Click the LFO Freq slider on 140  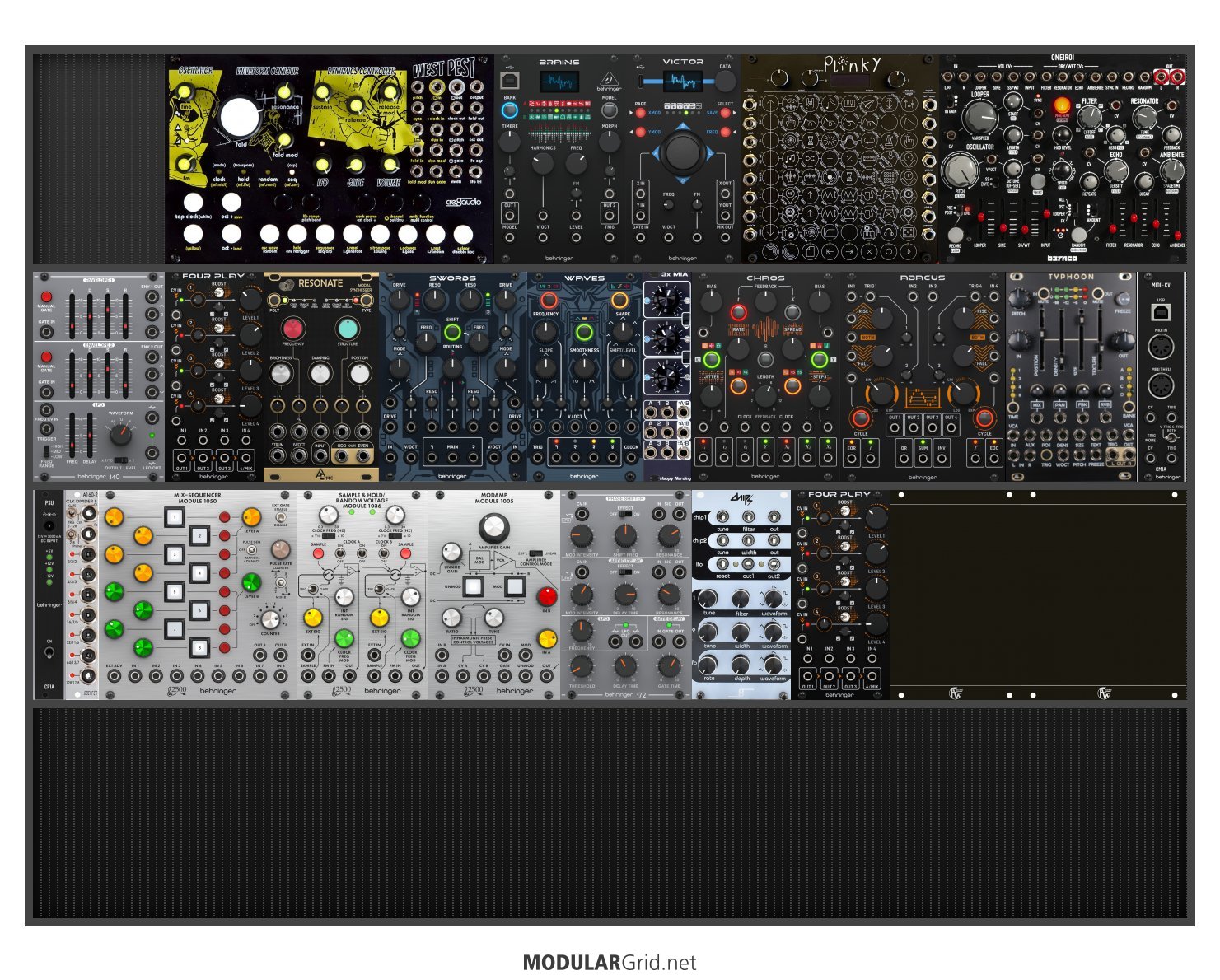(72, 435)
